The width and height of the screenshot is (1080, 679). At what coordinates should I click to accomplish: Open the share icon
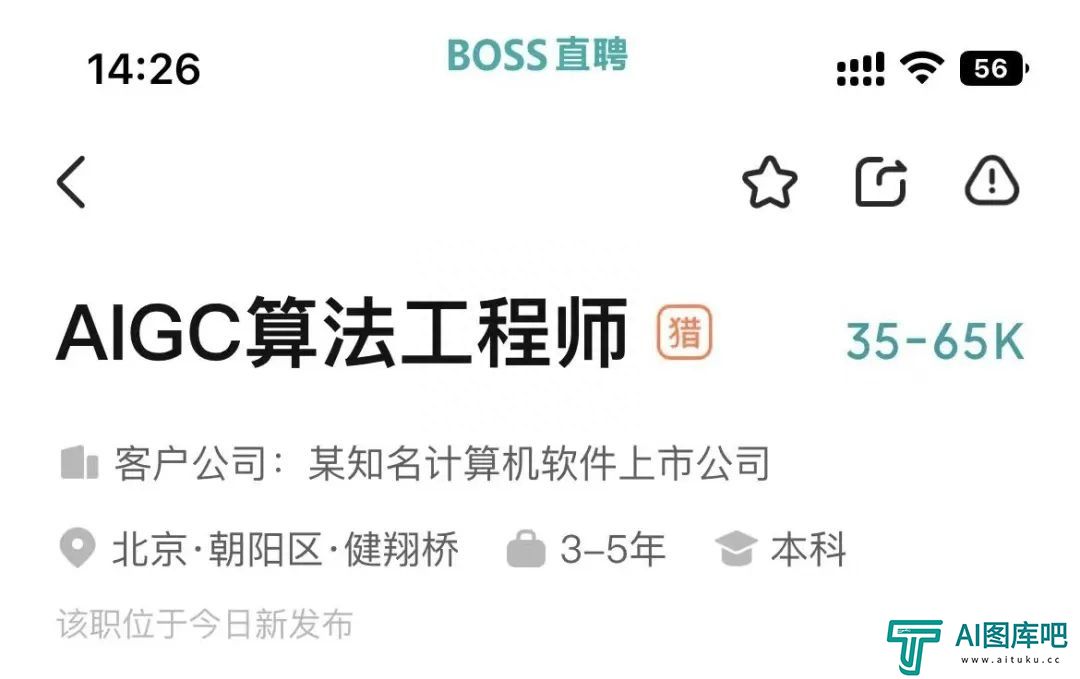[881, 182]
